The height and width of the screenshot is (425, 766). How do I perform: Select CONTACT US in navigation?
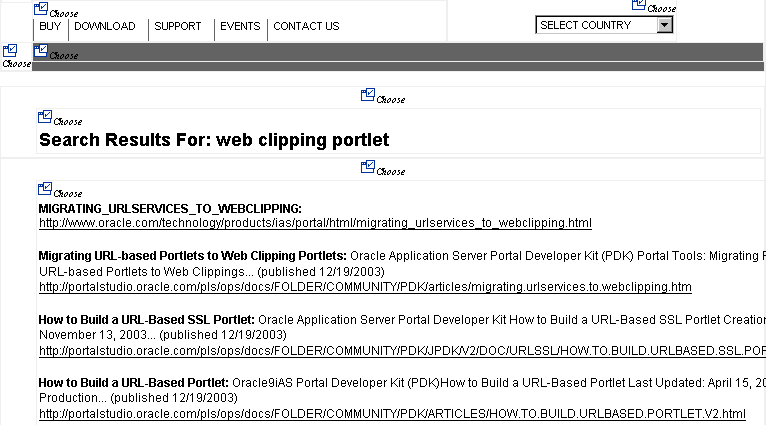(x=306, y=26)
